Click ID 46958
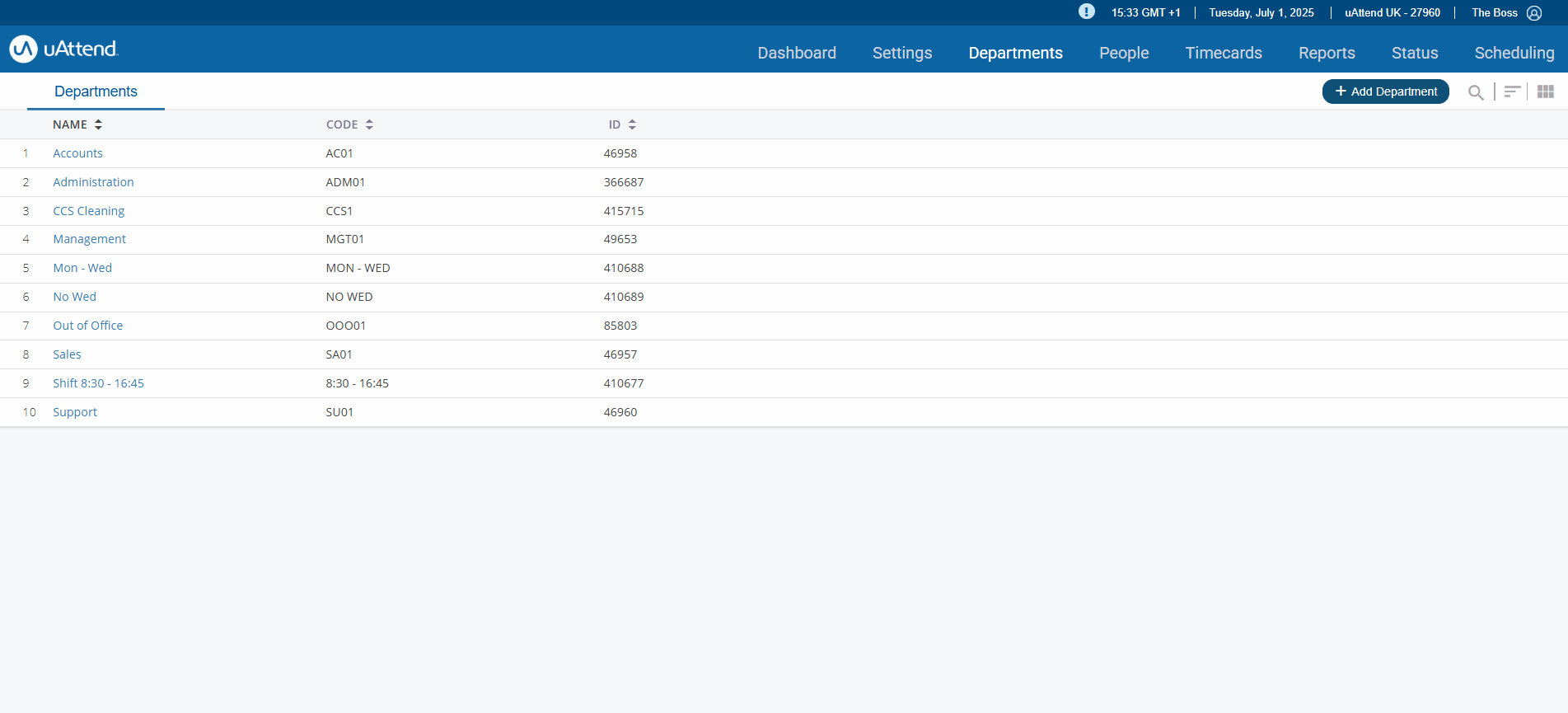Screen dimensions: 1568x713 click(620, 153)
